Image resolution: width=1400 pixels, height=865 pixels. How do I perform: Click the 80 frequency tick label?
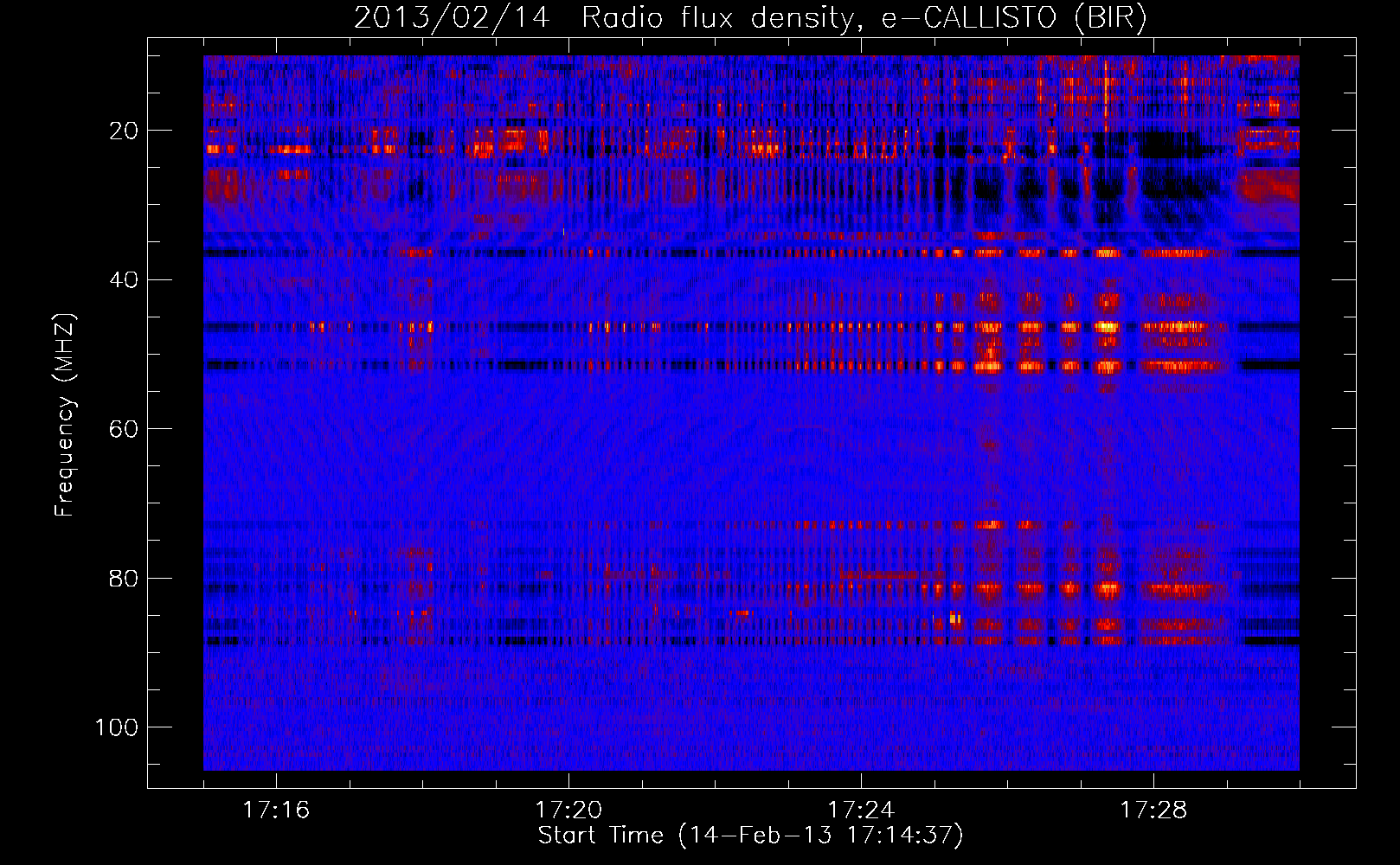click(x=125, y=578)
